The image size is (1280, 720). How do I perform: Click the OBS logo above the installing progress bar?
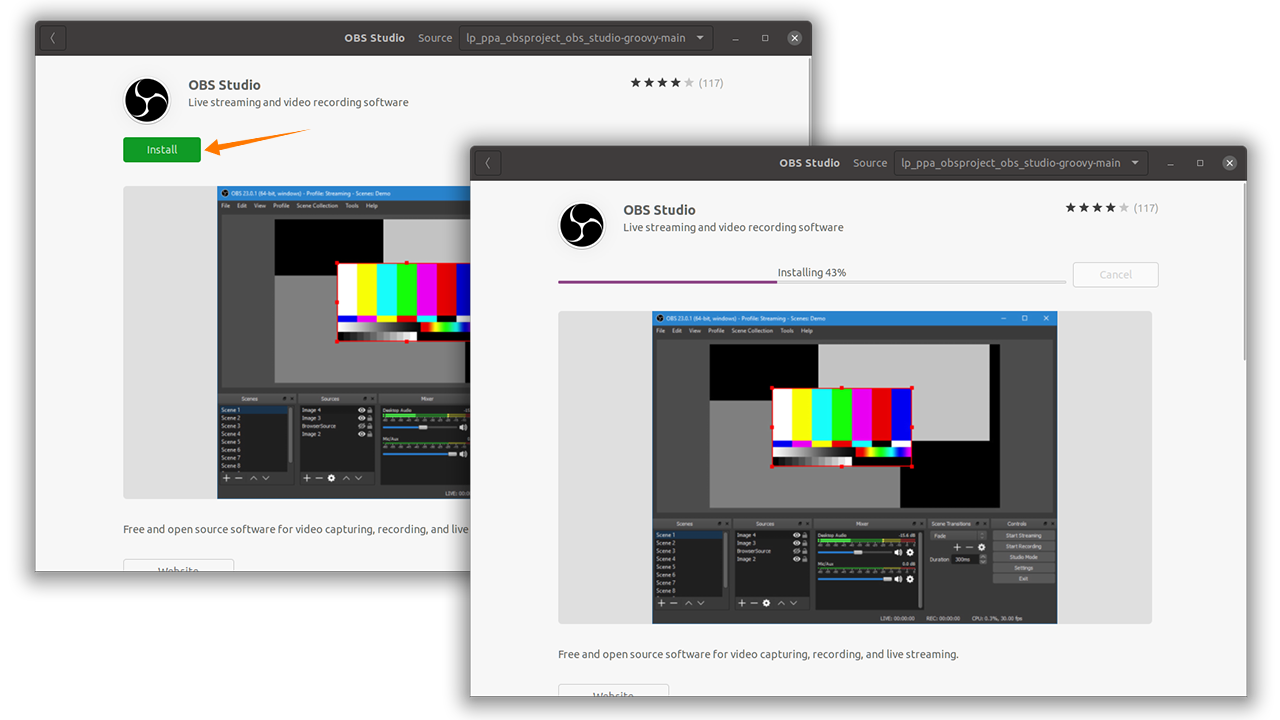(582, 225)
